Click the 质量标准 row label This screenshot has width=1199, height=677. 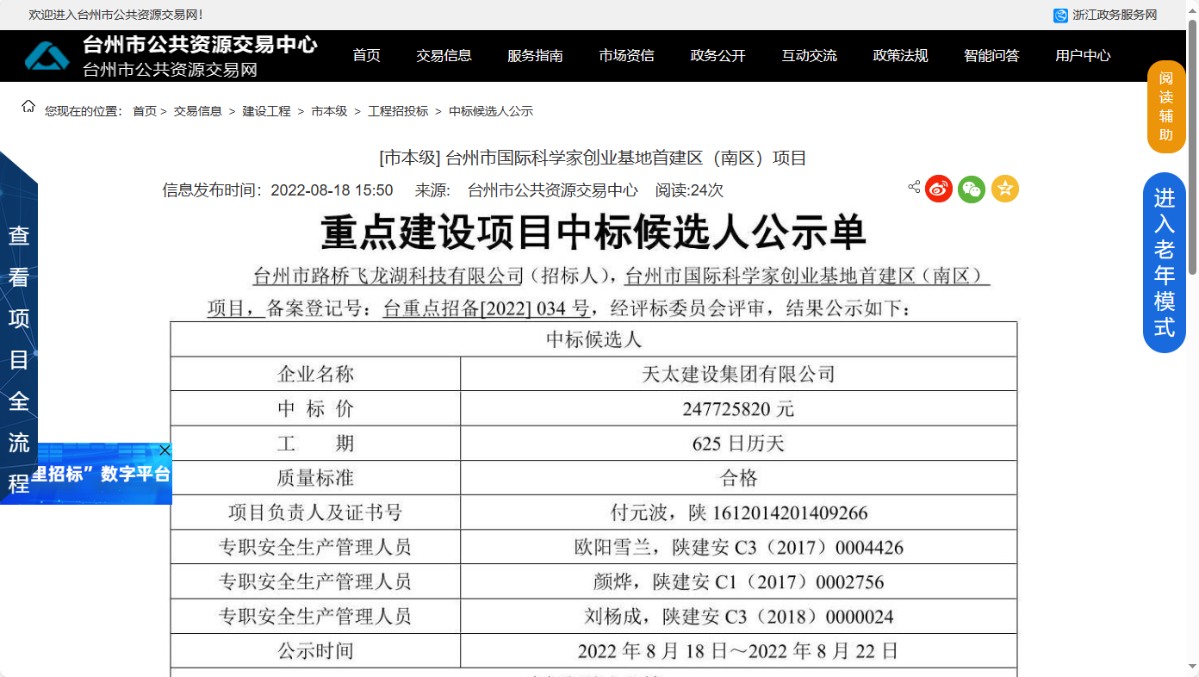coord(315,478)
